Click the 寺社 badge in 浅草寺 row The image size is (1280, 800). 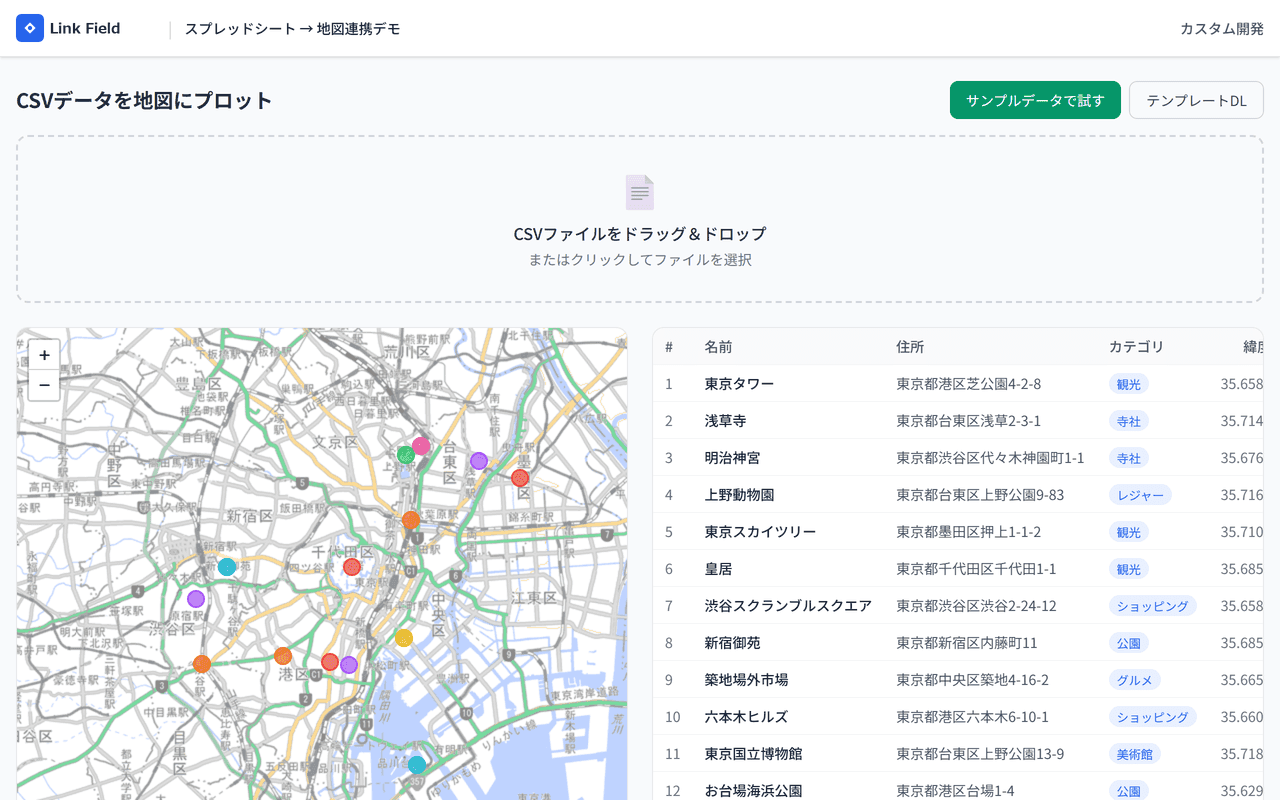coord(1129,421)
